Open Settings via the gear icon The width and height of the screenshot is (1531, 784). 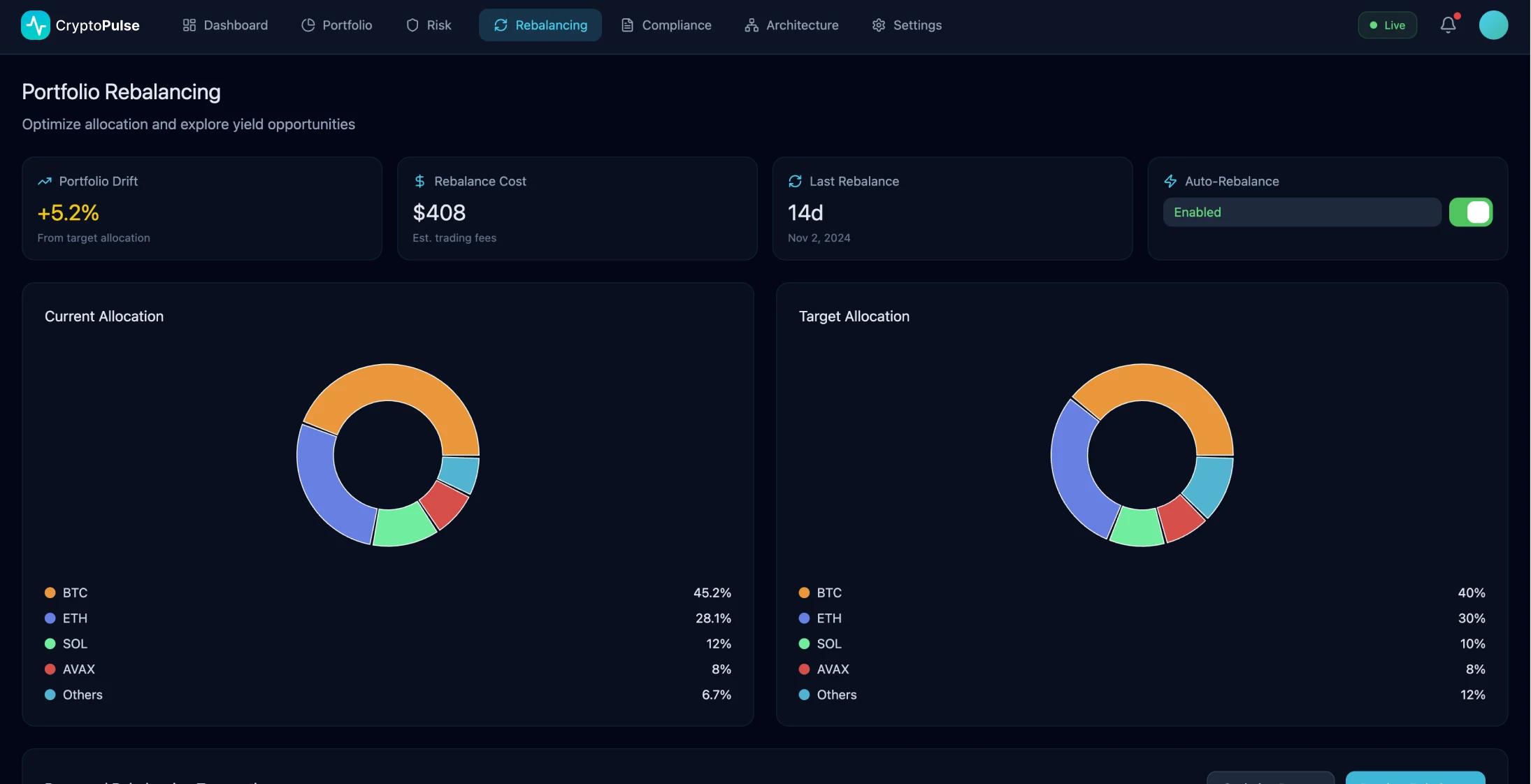pyautogui.click(x=877, y=25)
